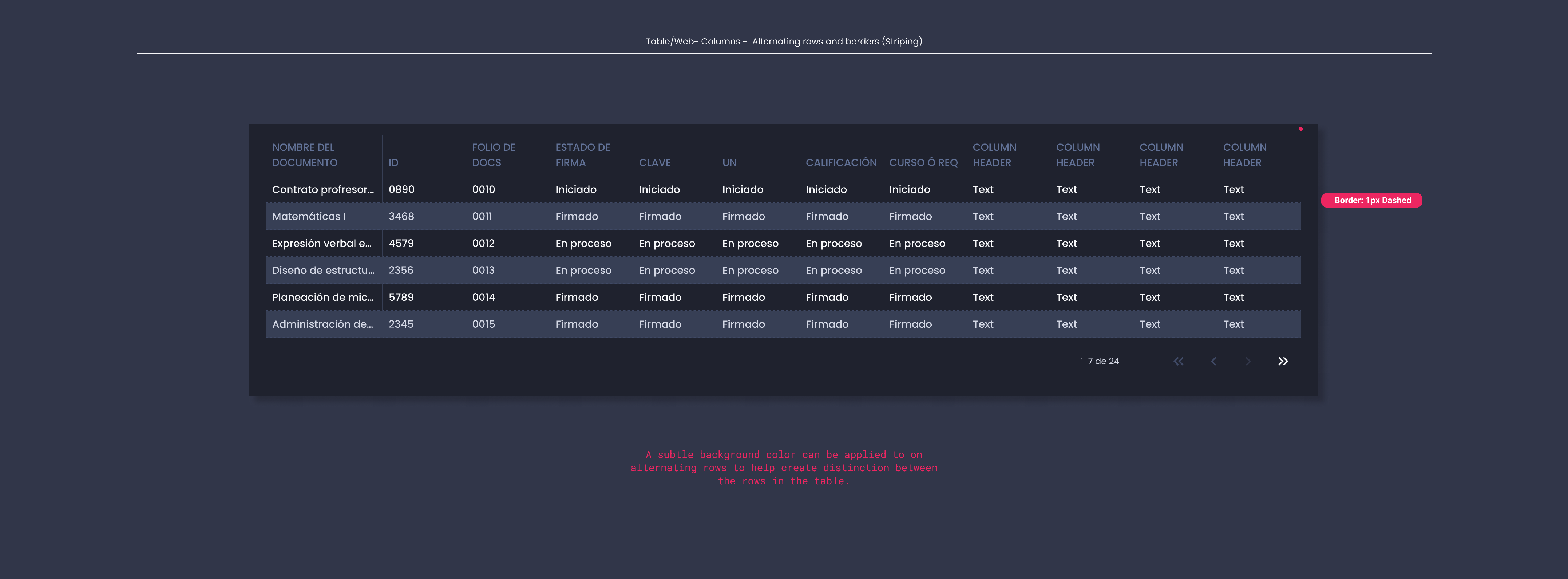1568x579 pixels.
Task: Open the Expresión verbal document row
Action: 321,243
